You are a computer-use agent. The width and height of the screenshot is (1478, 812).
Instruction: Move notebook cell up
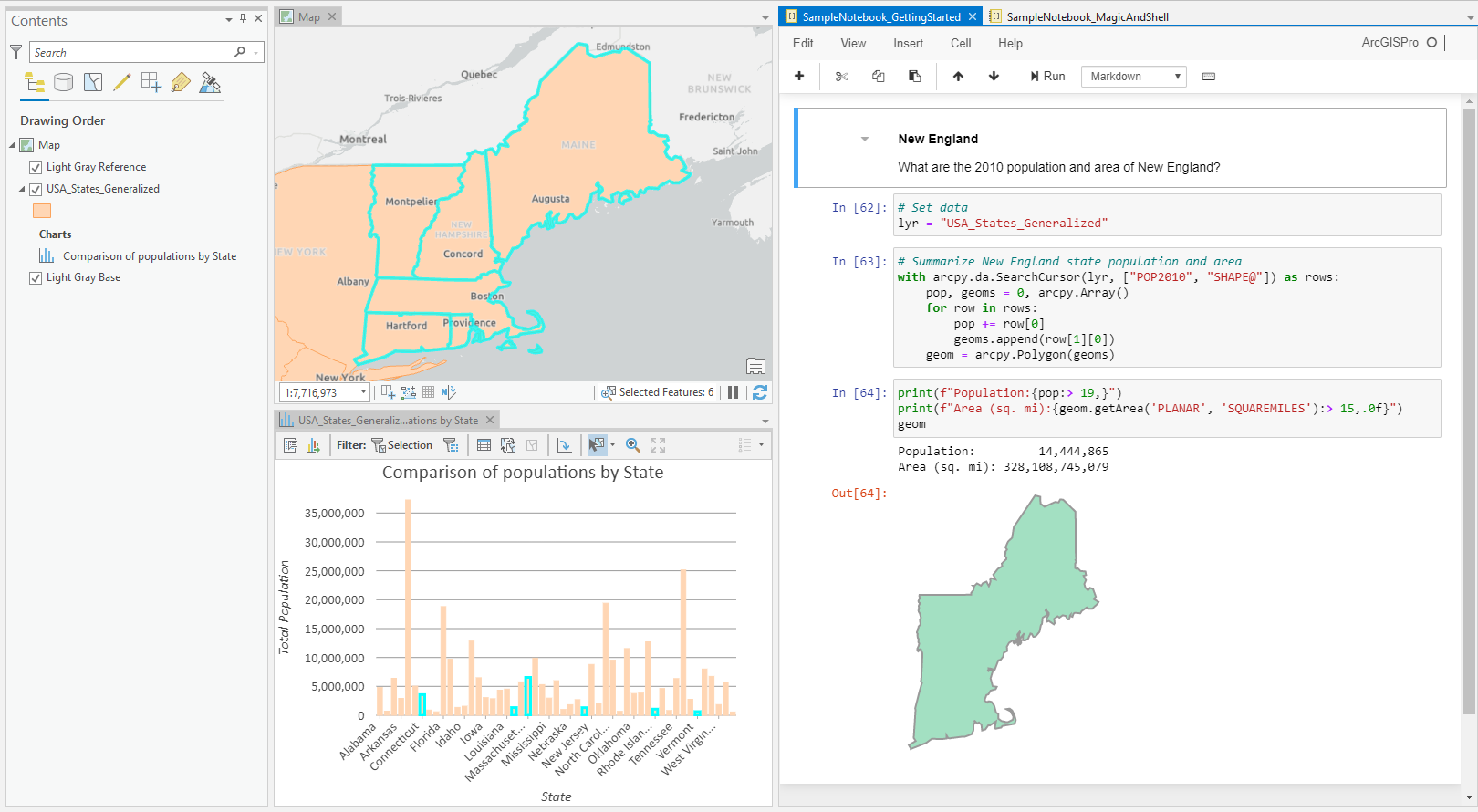coord(958,77)
